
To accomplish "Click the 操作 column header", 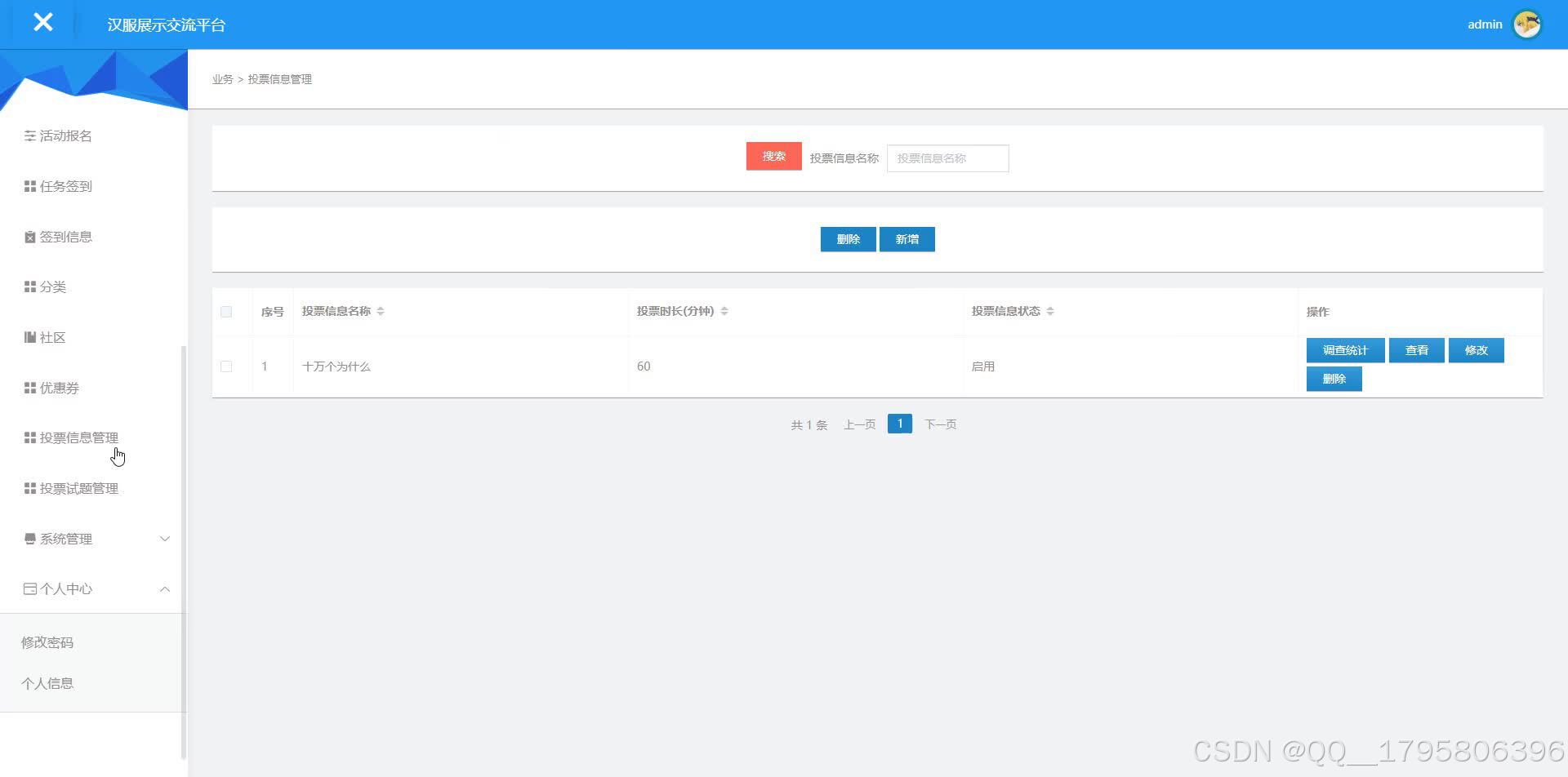I will pos(1317,312).
